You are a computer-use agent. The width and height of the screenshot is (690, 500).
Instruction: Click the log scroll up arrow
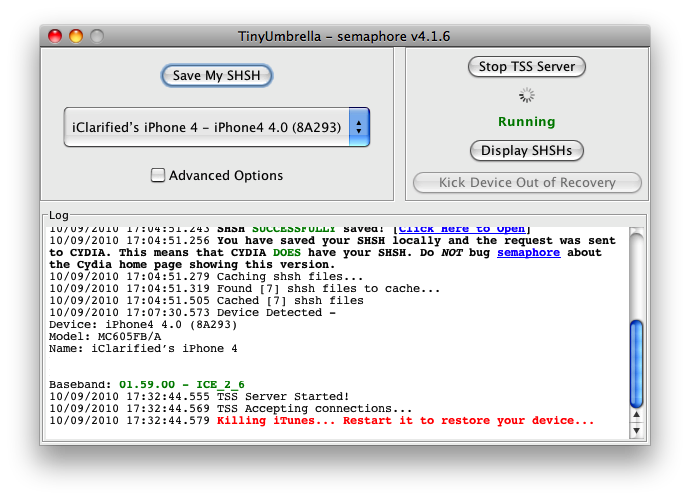pyautogui.click(x=636, y=415)
